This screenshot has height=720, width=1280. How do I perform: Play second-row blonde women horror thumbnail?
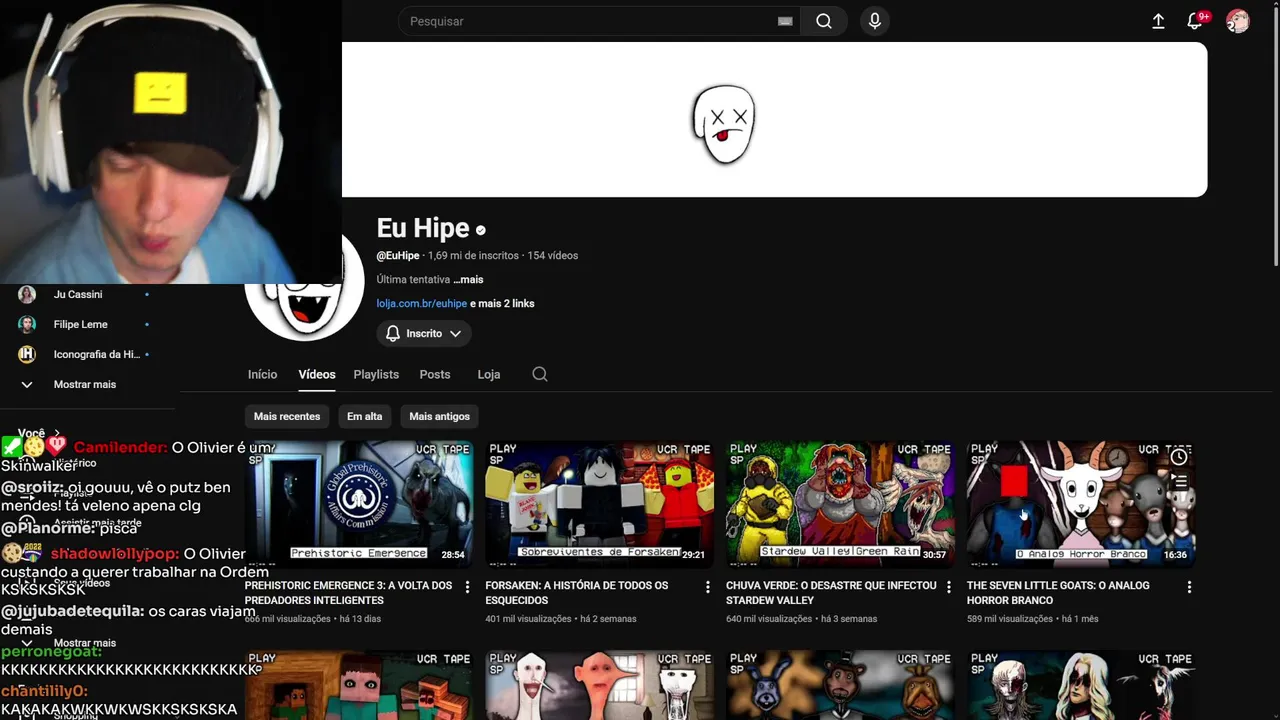point(1081,685)
